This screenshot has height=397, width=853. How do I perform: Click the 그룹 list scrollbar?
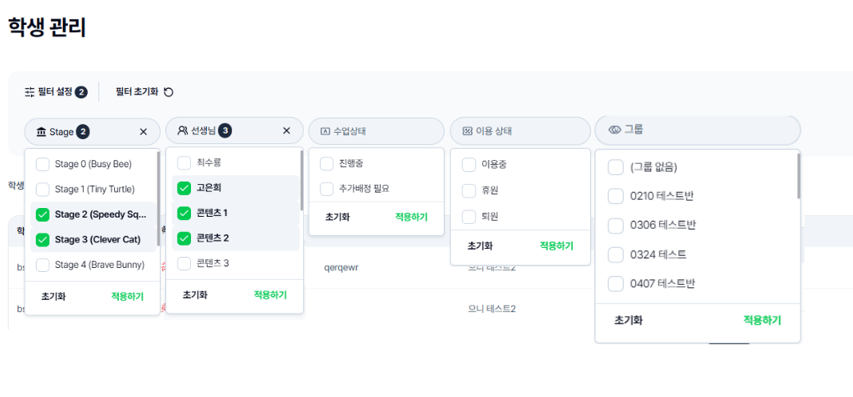pyautogui.click(x=799, y=176)
